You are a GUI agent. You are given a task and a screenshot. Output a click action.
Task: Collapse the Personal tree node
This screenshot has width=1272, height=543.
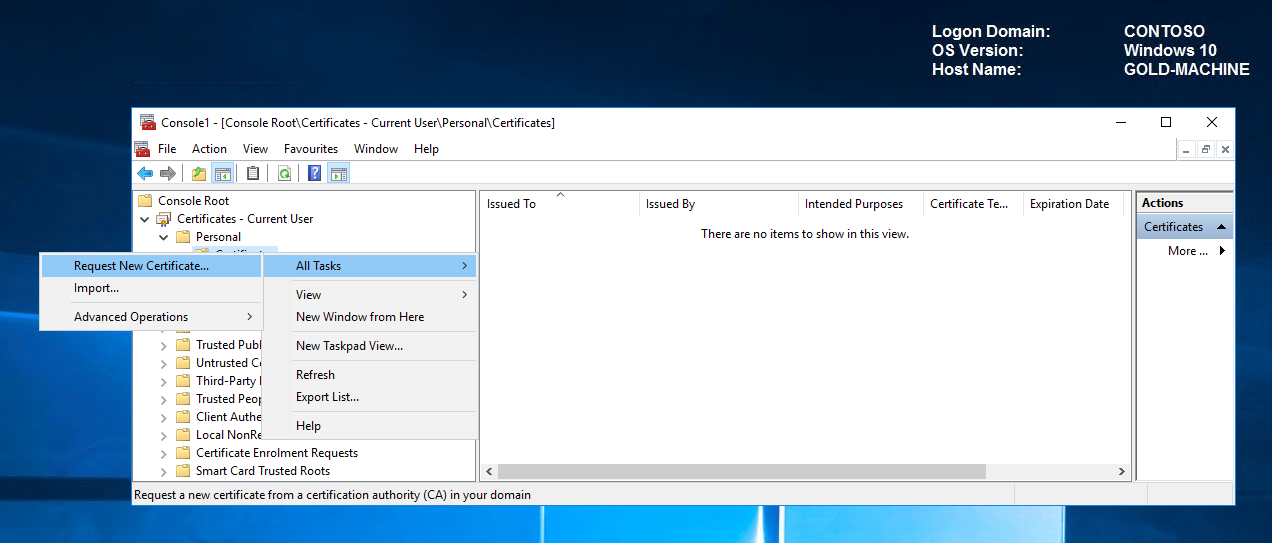(x=164, y=236)
